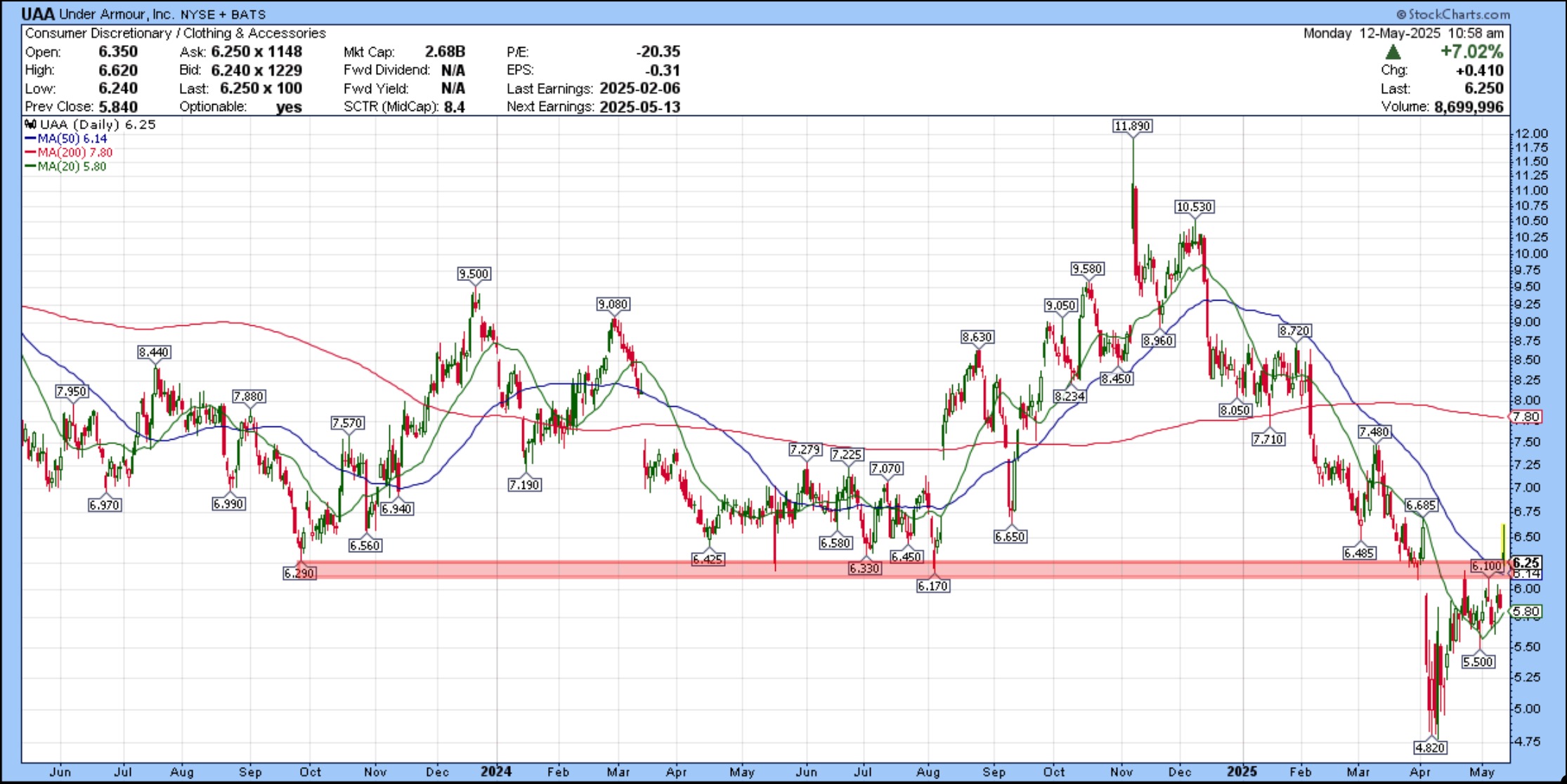
Task: Click the Last Earnings 2025-02-06 date
Action: pos(639,89)
